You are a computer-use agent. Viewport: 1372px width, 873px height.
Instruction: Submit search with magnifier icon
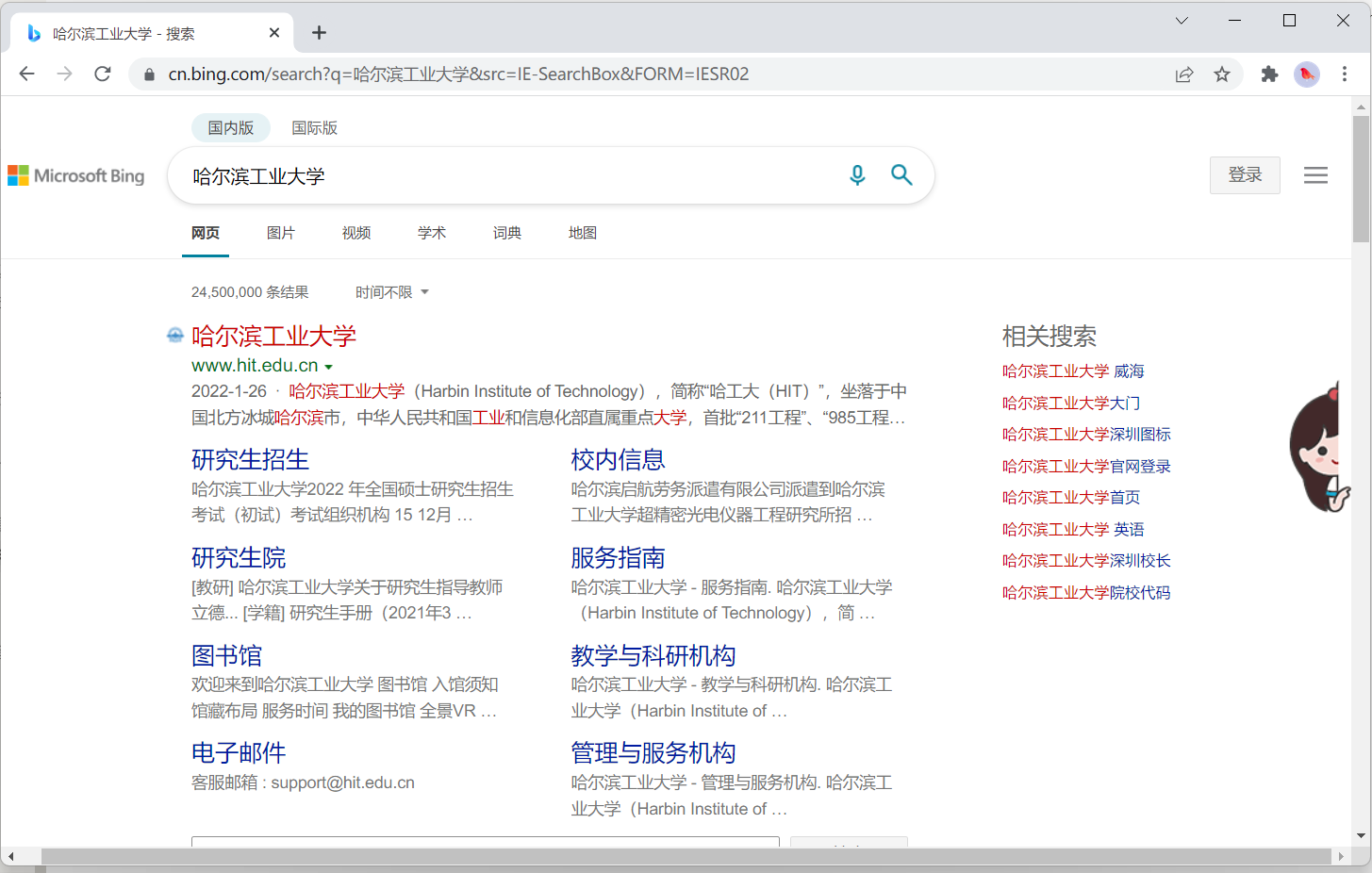(x=901, y=175)
